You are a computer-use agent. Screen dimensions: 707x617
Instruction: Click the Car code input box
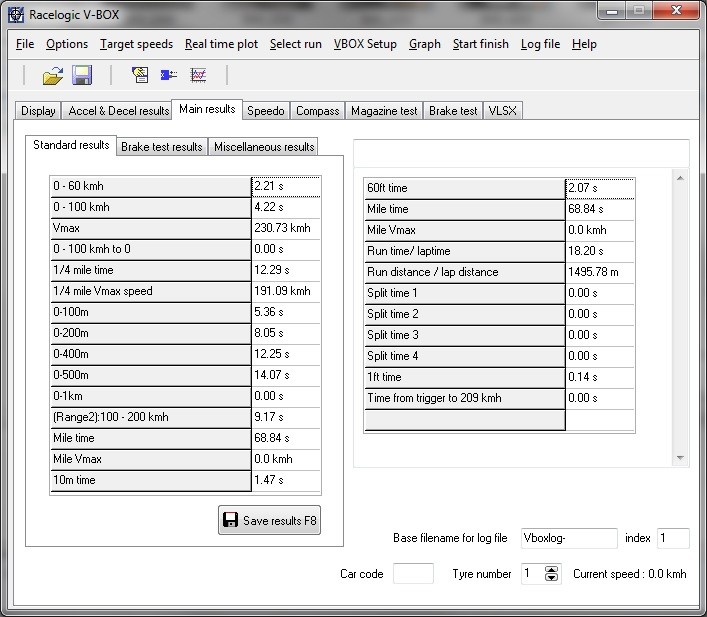413,575
